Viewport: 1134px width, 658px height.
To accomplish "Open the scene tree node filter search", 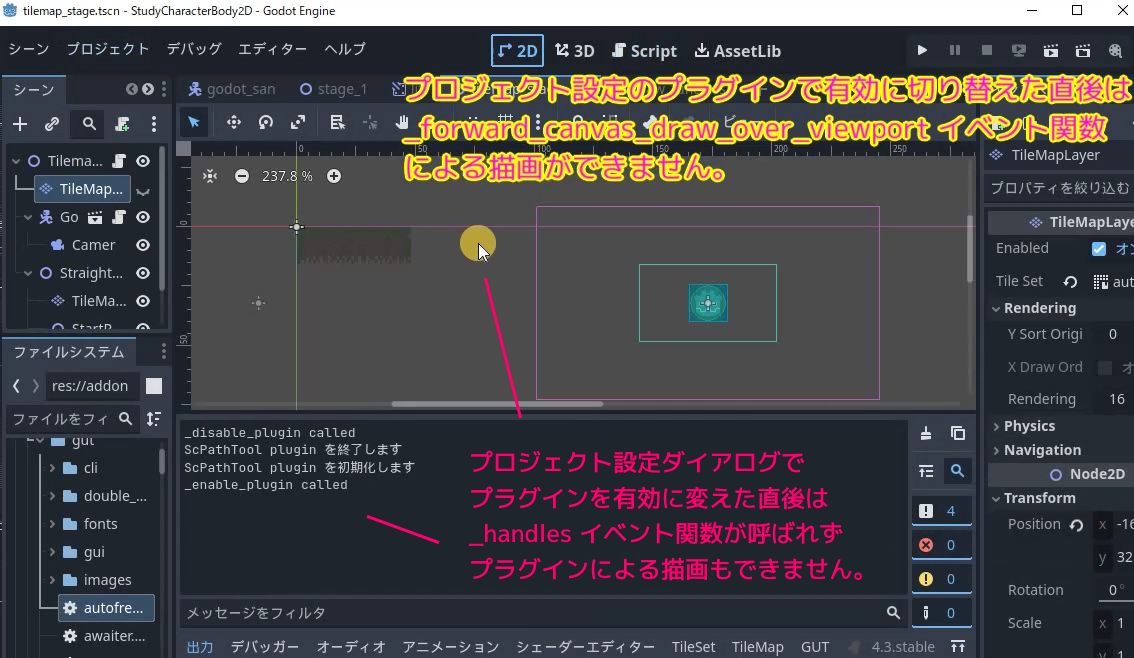I will 89,124.
